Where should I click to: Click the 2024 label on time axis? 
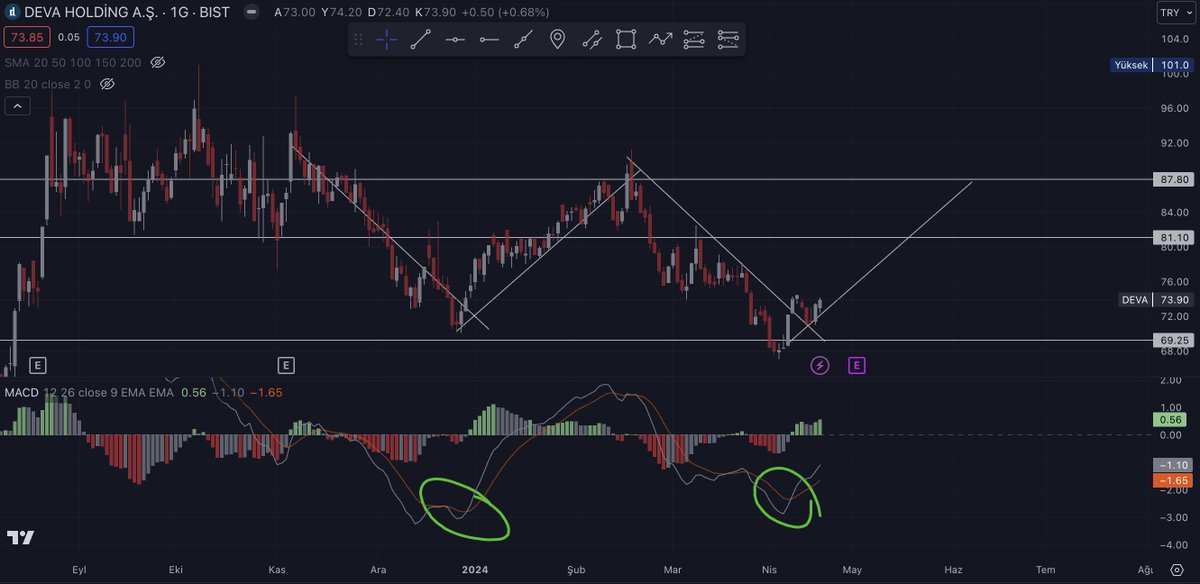[474, 570]
